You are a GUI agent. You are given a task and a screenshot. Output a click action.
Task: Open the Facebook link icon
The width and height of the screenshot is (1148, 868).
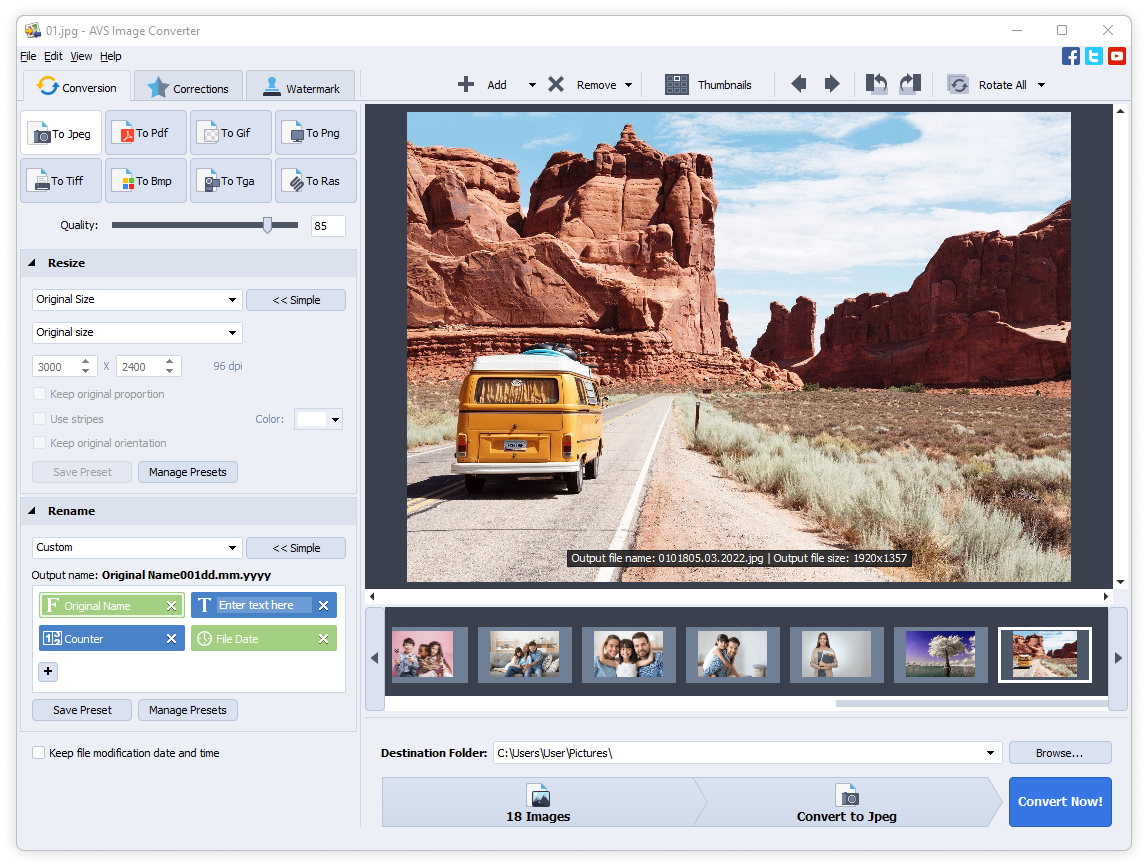(x=1070, y=56)
